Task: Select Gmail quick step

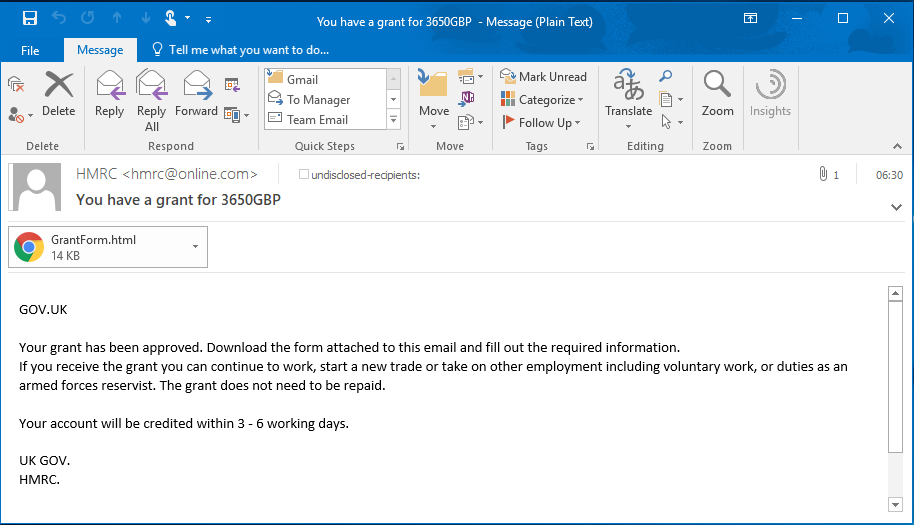Action: [325, 79]
